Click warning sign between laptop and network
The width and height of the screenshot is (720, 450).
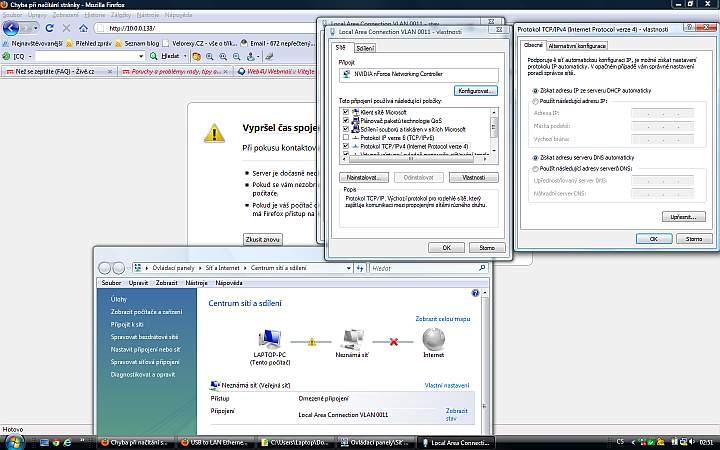point(312,342)
